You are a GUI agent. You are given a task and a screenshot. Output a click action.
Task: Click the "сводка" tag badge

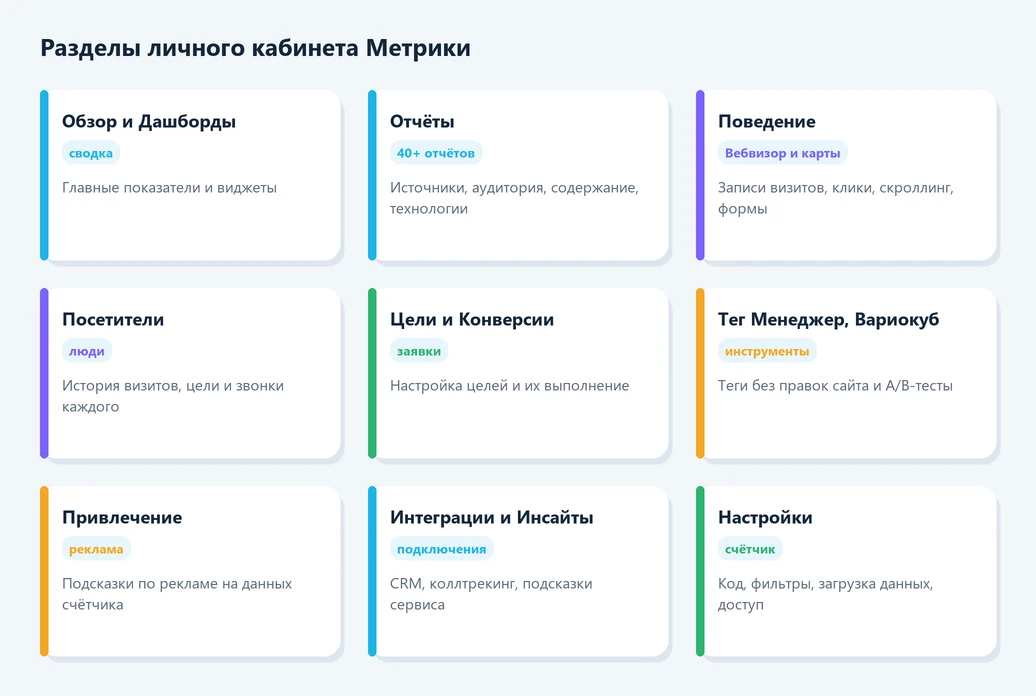[91, 153]
